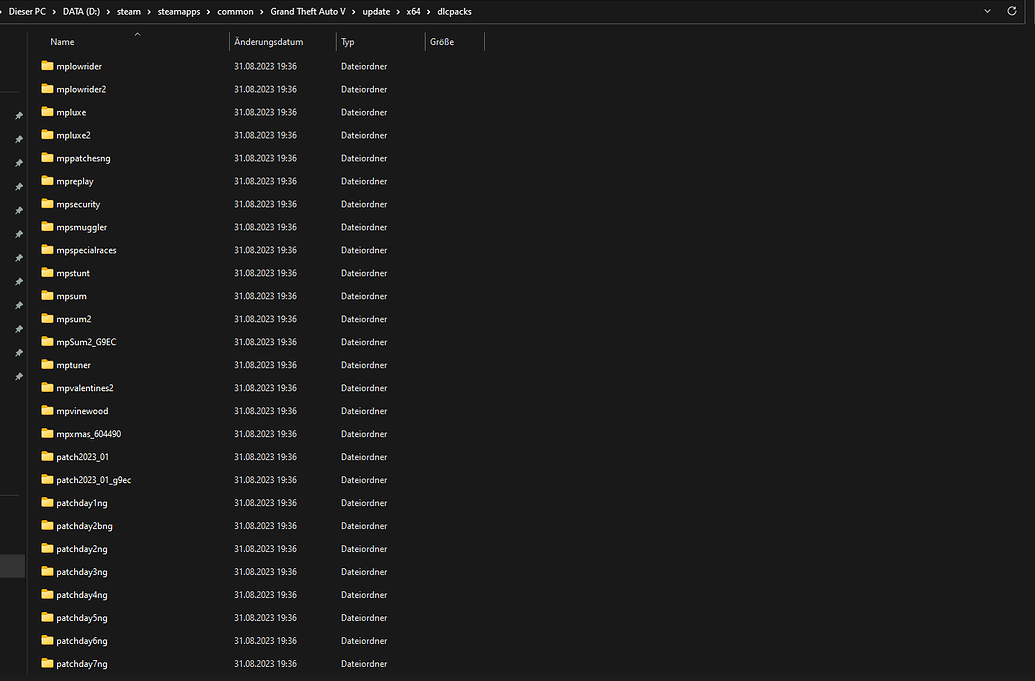Open the mptuner folder

point(73,365)
